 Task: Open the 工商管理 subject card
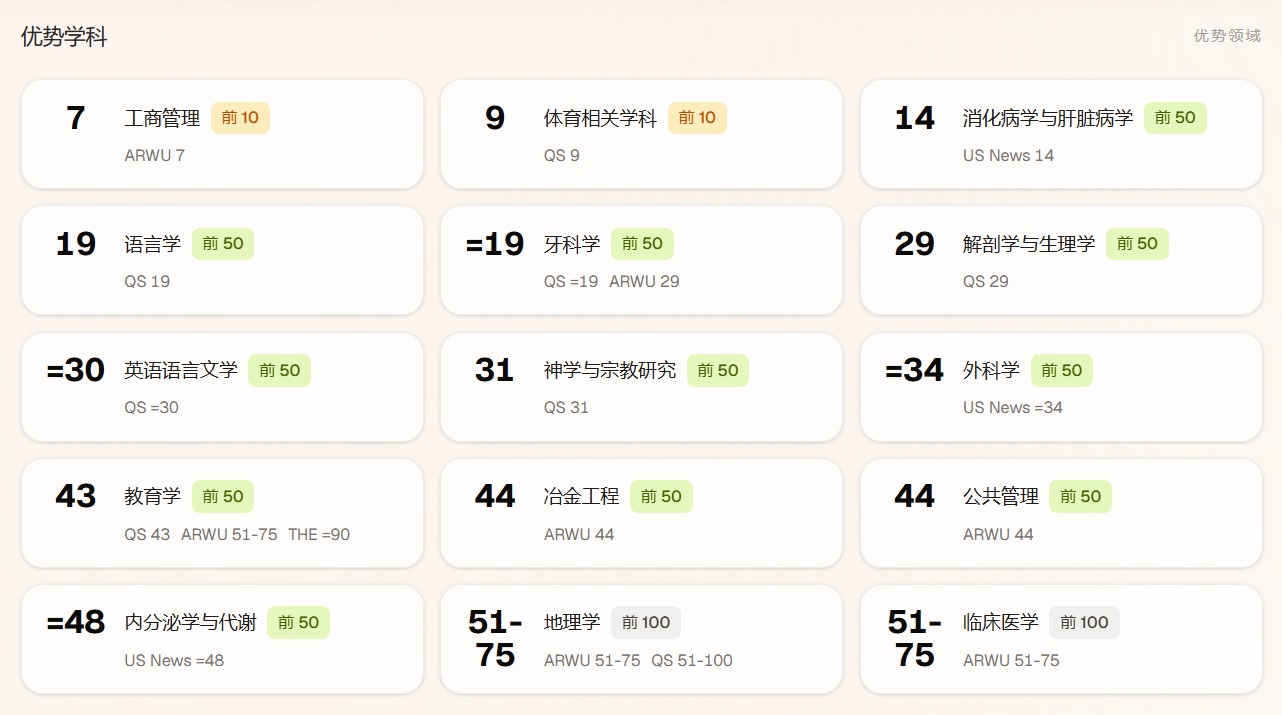click(x=222, y=134)
